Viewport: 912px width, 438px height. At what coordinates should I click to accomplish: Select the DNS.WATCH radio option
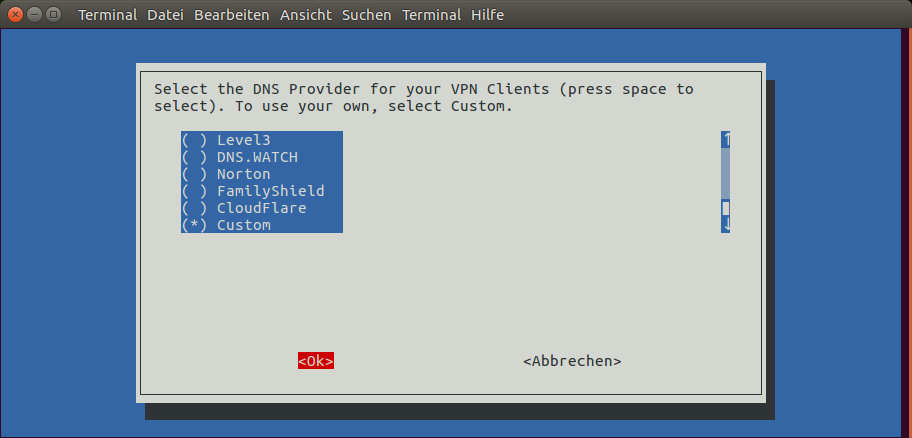pos(262,157)
